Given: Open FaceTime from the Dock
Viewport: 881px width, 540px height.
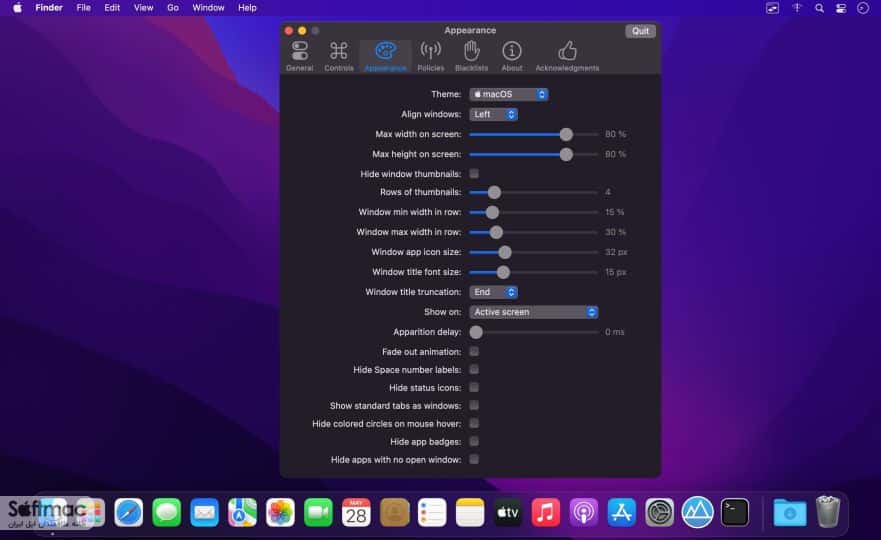Looking at the screenshot, I should 318,512.
